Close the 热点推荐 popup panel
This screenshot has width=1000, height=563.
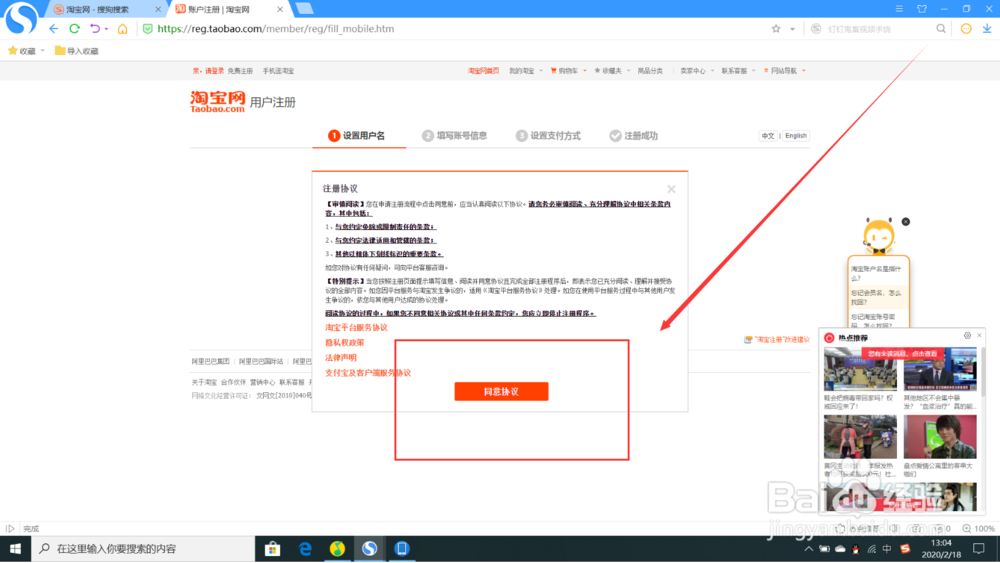tap(980, 335)
